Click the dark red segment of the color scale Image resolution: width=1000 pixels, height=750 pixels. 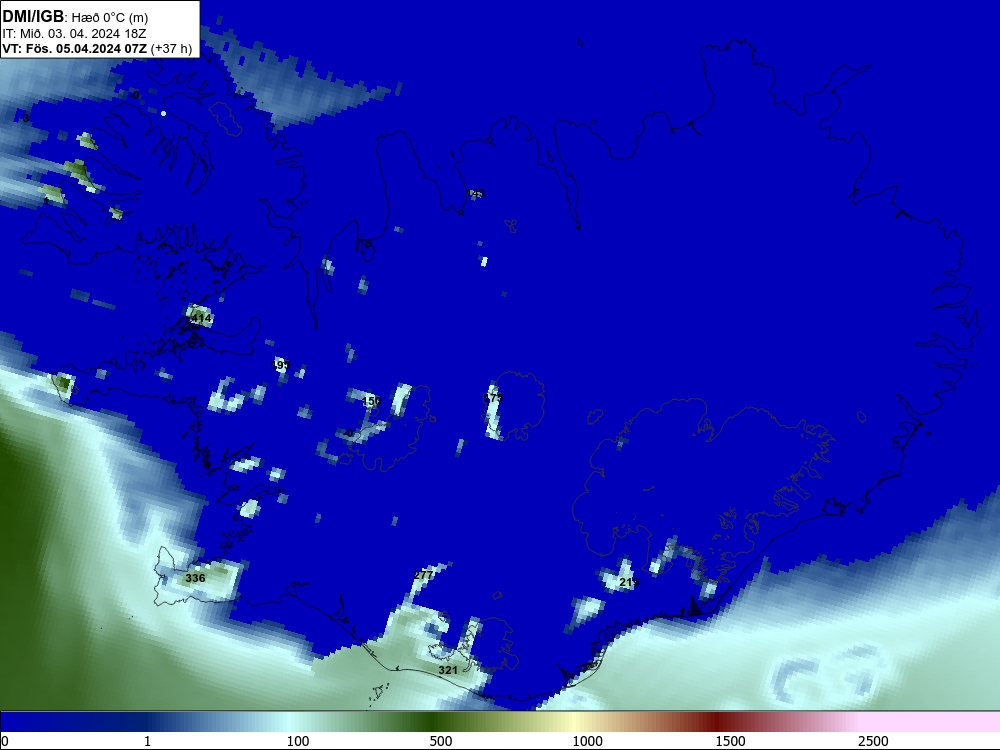pyautogui.click(x=717, y=722)
